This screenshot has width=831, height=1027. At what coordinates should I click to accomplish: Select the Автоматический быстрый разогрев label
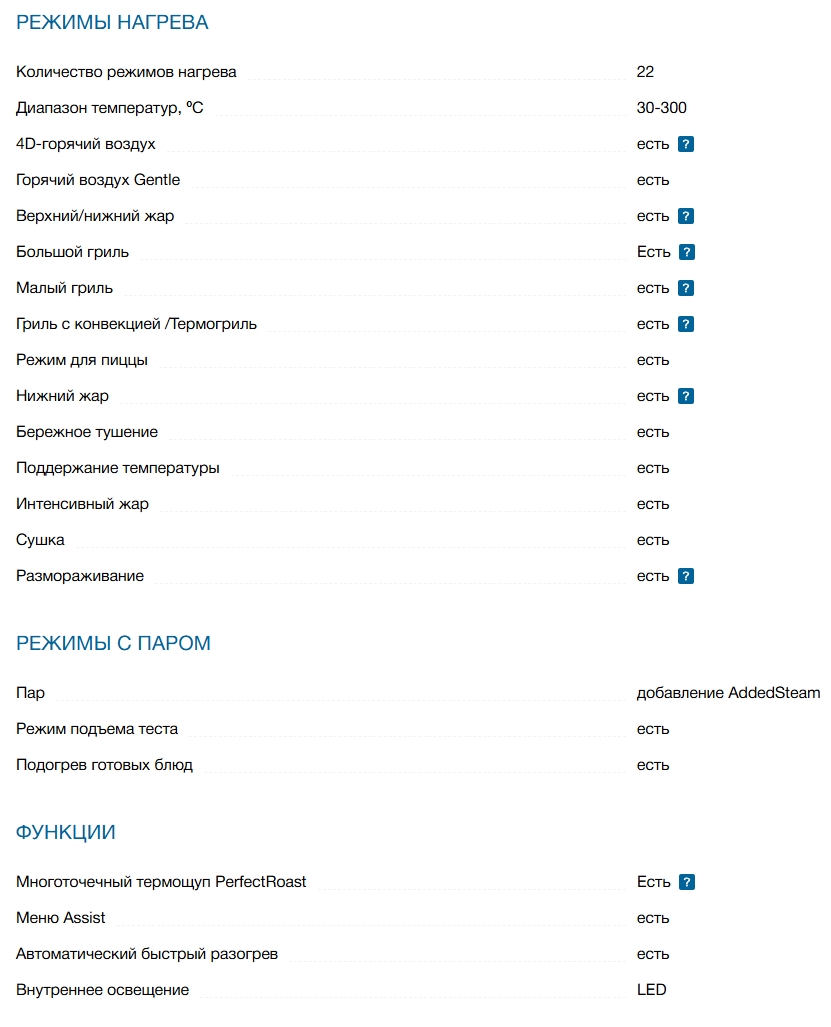coord(147,954)
